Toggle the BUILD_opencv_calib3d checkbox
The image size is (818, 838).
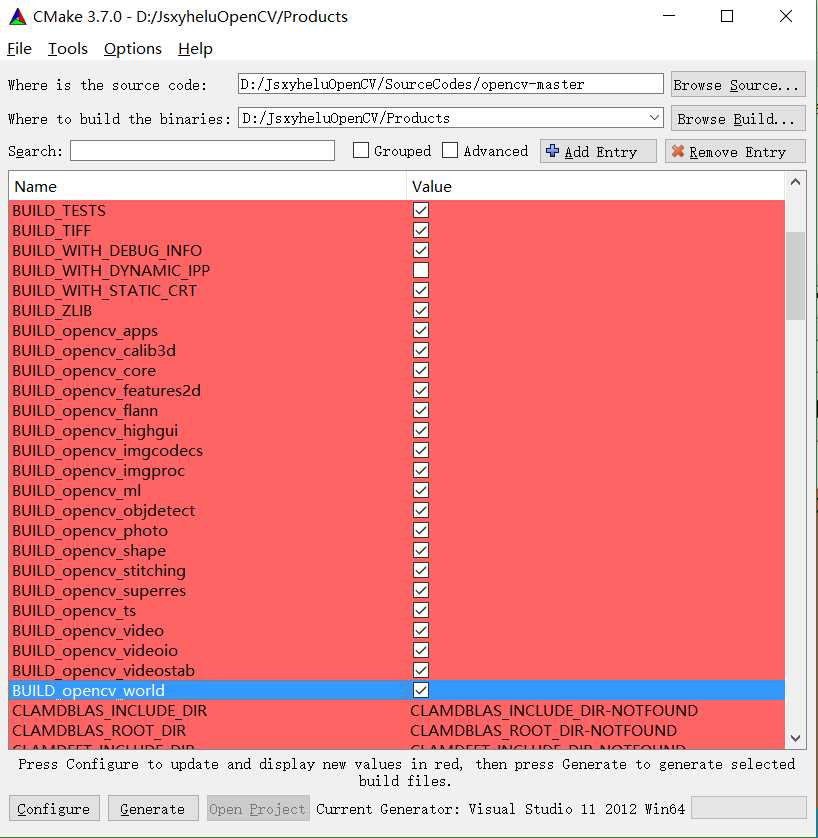[421, 350]
